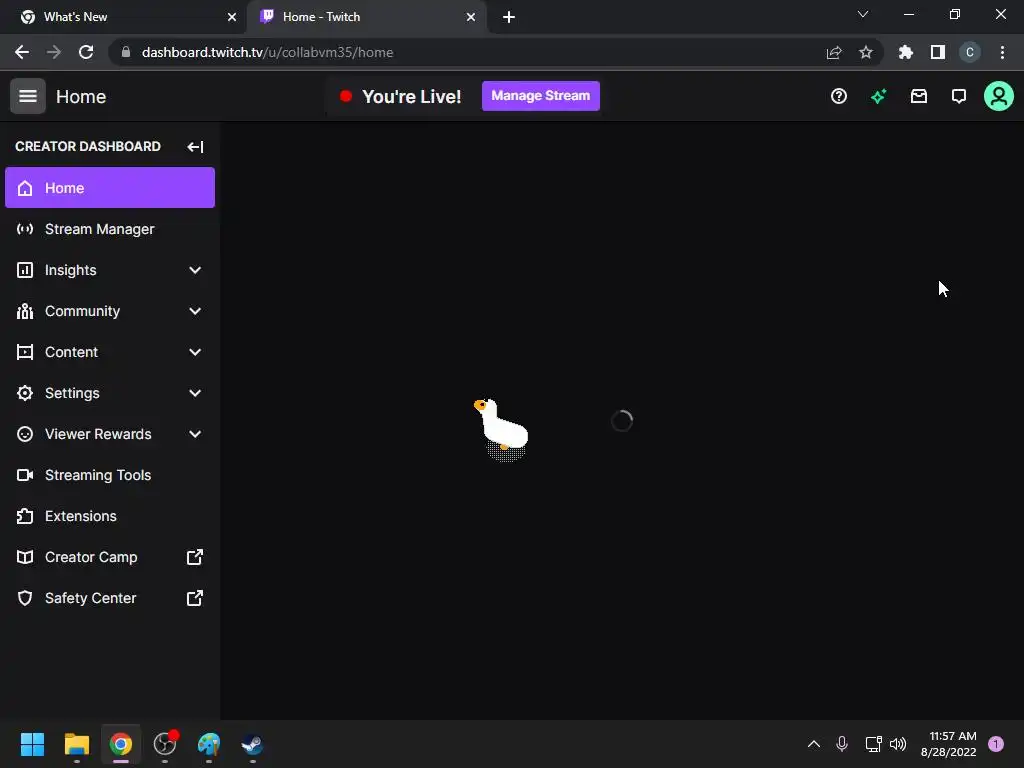Open Stream Manager page

tap(110, 229)
